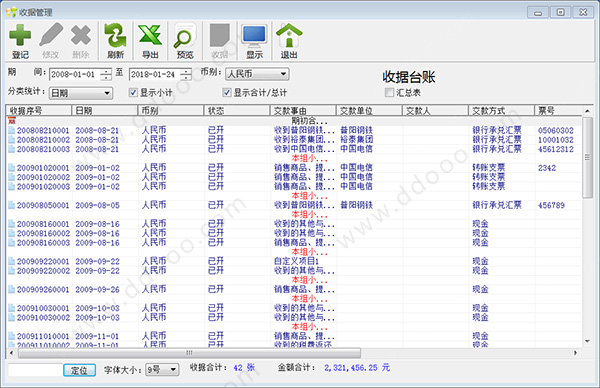Viewport: 600px width, 388px height.
Task: Click the document icon of row 200908050001
Action: [11, 205]
